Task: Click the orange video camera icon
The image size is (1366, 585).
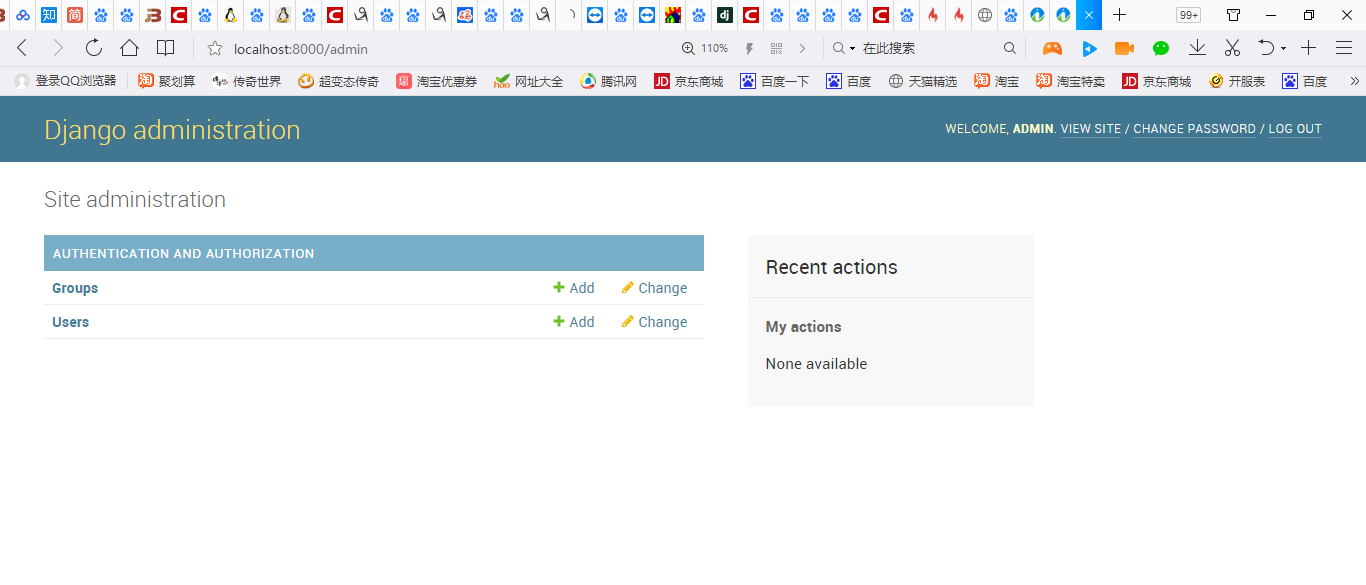Action: tap(1124, 48)
